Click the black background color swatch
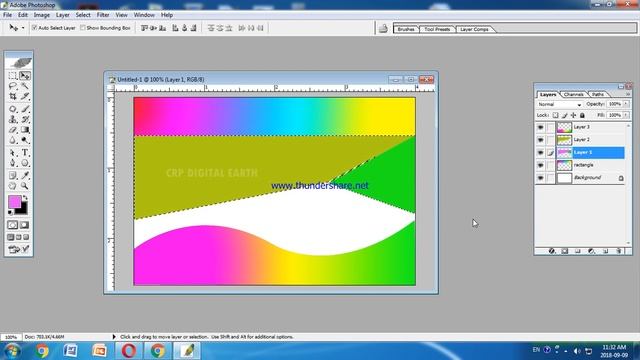The width and height of the screenshot is (640, 360). pyautogui.click(x=22, y=210)
